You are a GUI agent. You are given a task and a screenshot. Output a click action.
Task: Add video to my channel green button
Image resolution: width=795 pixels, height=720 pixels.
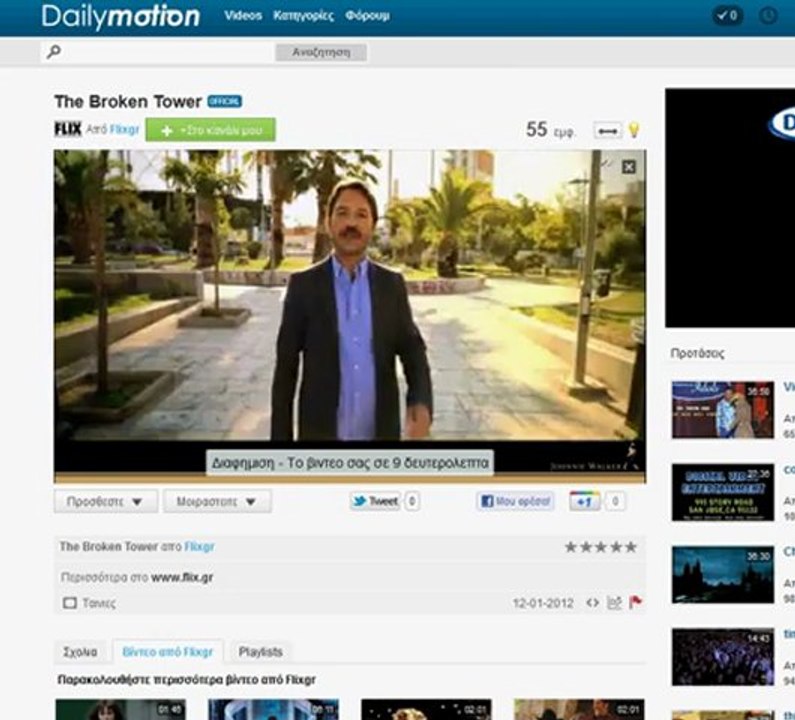tap(210, 130)
